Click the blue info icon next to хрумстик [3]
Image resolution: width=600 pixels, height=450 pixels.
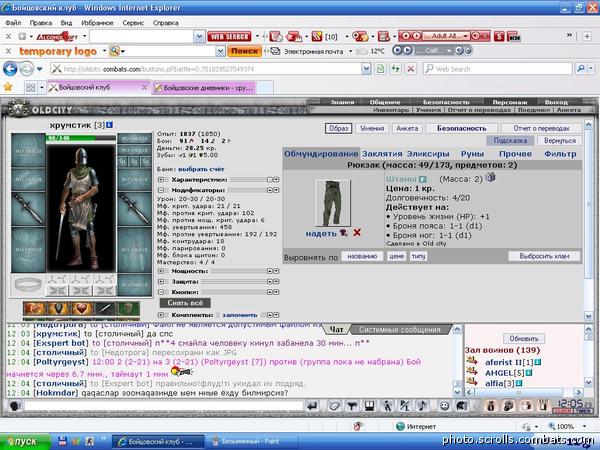coord(109,125)
